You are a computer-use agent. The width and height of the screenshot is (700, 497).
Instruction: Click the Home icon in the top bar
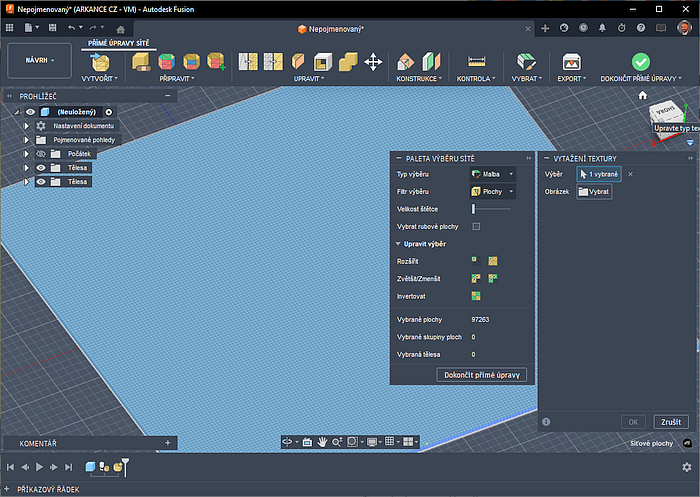pyautogui.click(x=121, y=30)
